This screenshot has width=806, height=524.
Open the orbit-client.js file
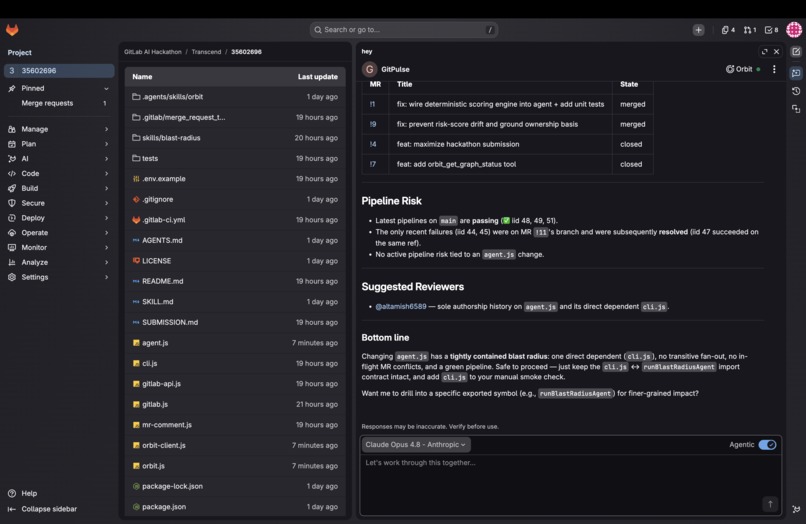(164, 445)
